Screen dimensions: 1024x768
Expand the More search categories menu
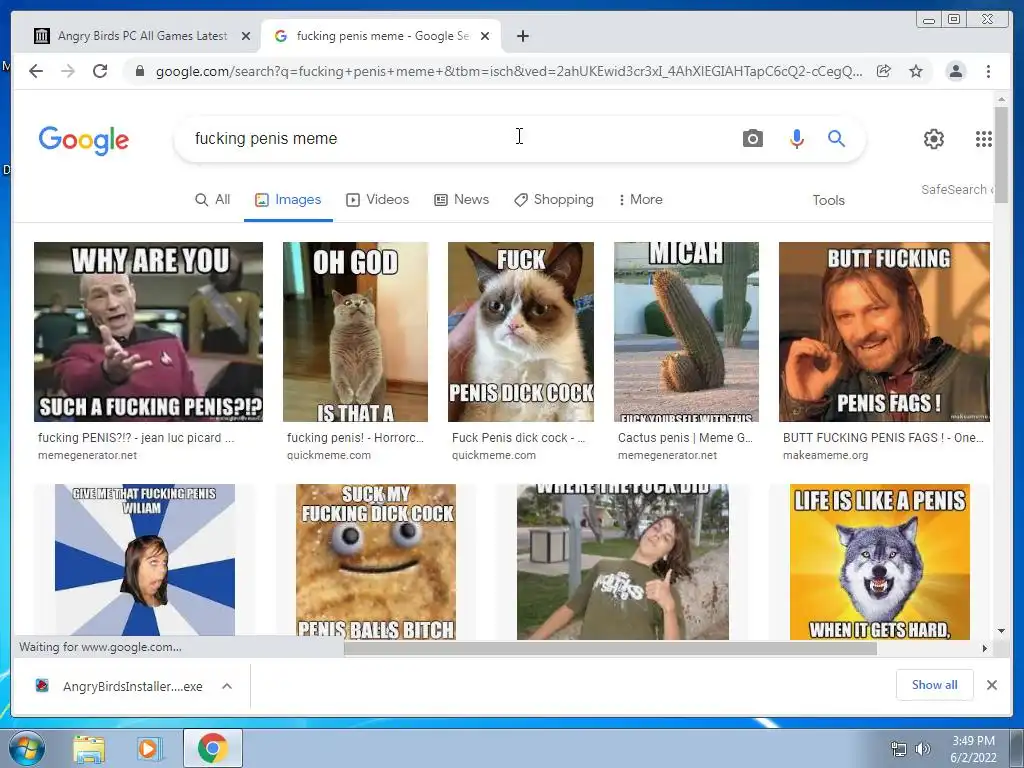pos(640,200)
